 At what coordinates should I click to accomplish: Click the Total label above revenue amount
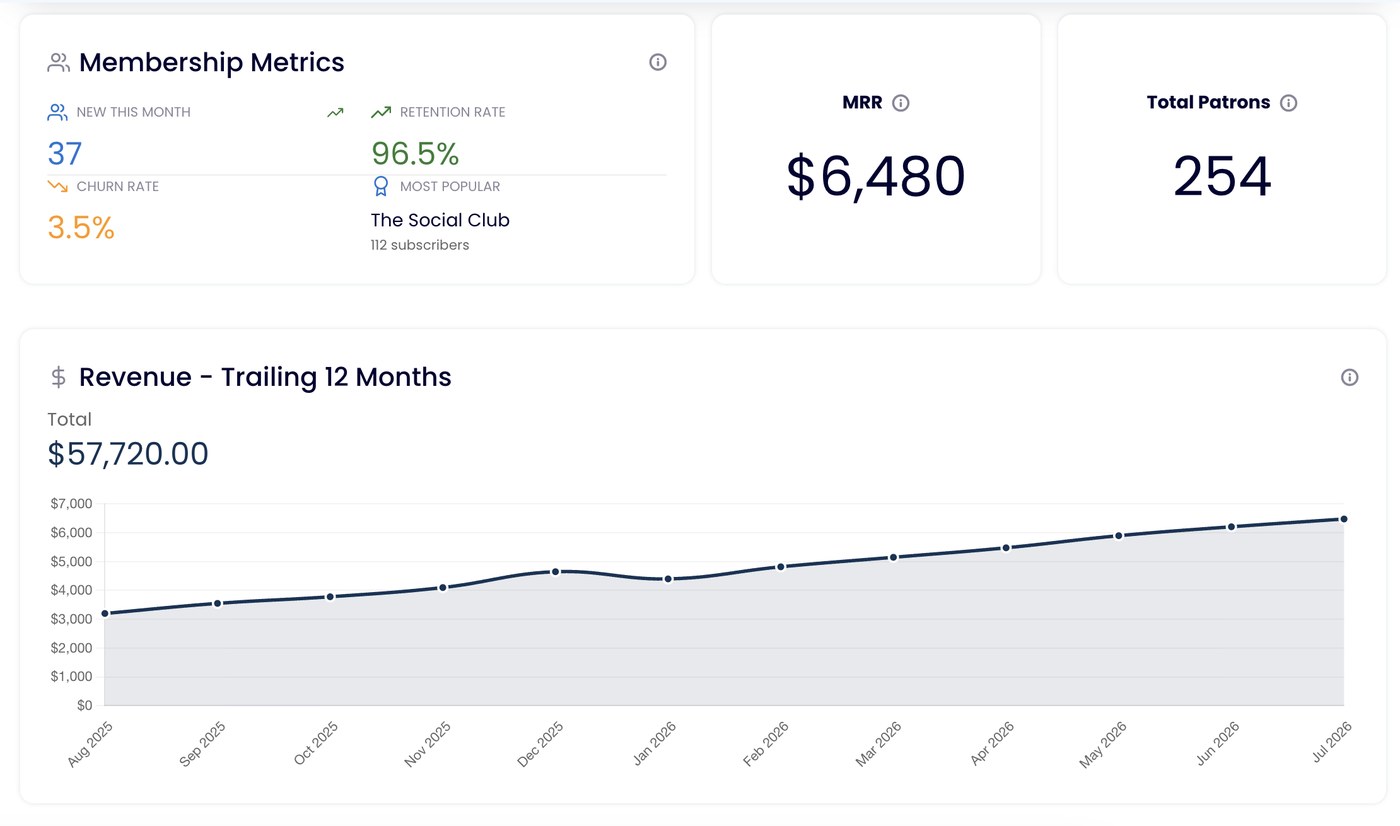pyautogui.click(x=69, y=419)
